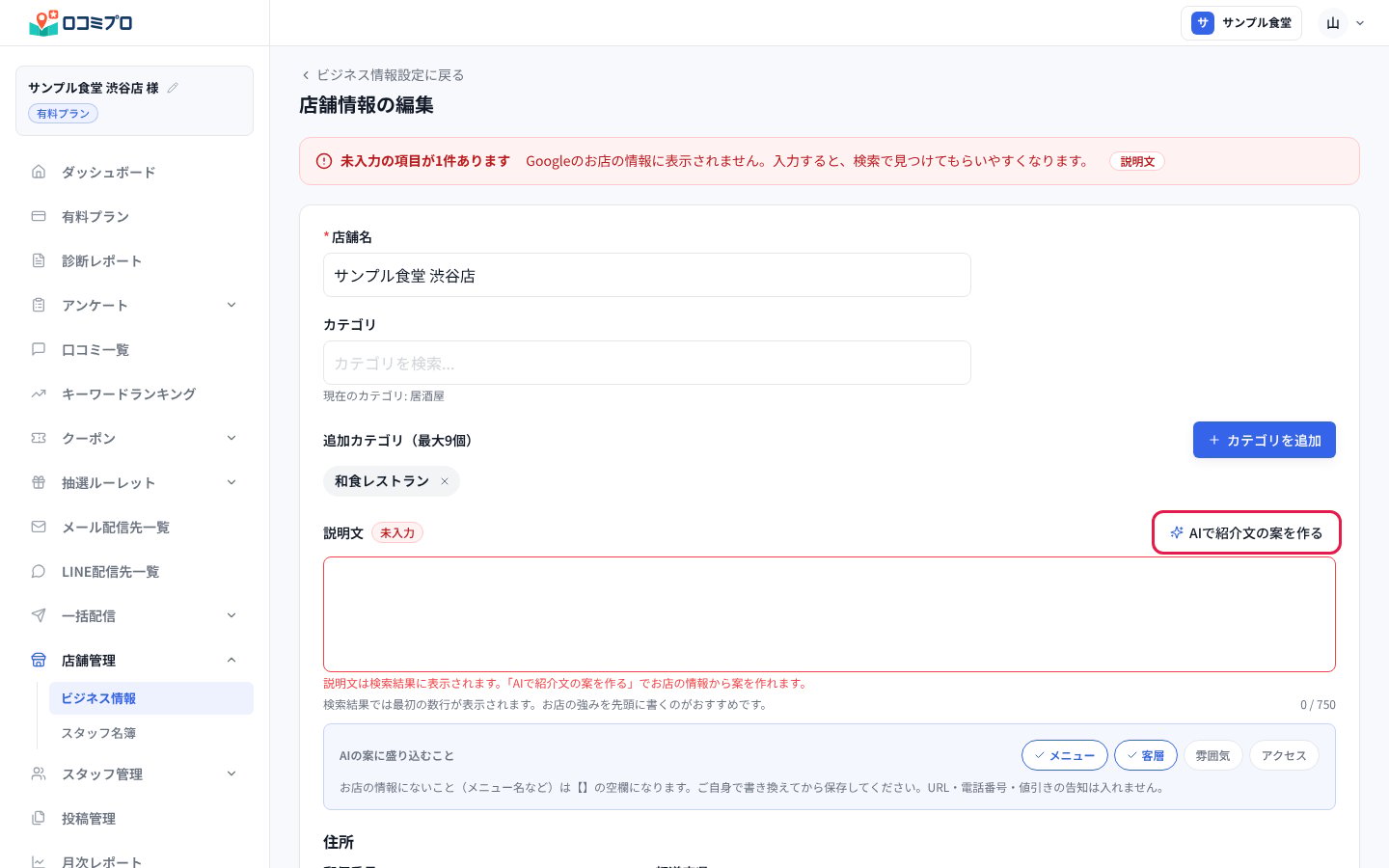The height and width of the screenshot is (868, 1389).
Task: Click the 口コミ一覧 speech bubble icon
Action: [x=39, y=349]
